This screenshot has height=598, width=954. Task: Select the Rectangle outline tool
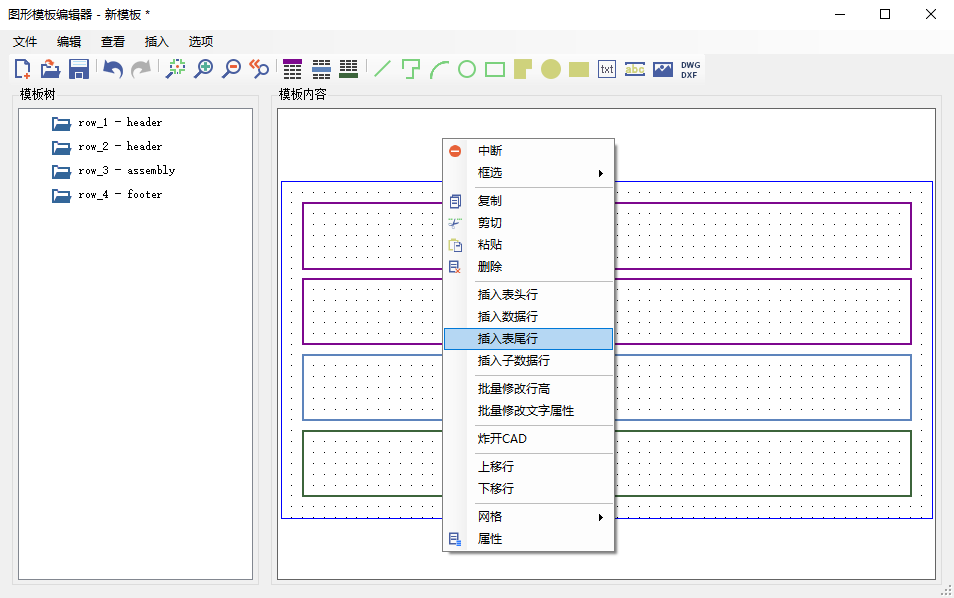pos(495,69)
